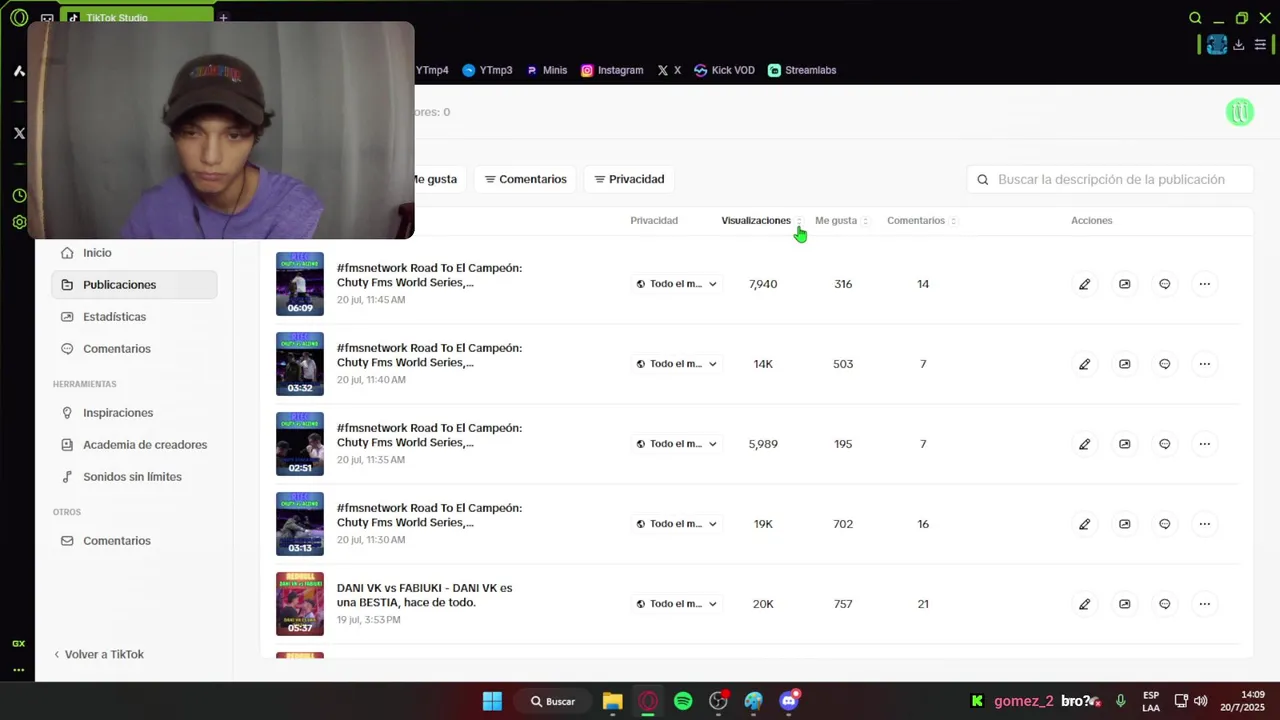This screenshot has width=1280, height=720.
Task: Expand the privacy dropdown for the 7,940-view post
Action: point(677,284)
